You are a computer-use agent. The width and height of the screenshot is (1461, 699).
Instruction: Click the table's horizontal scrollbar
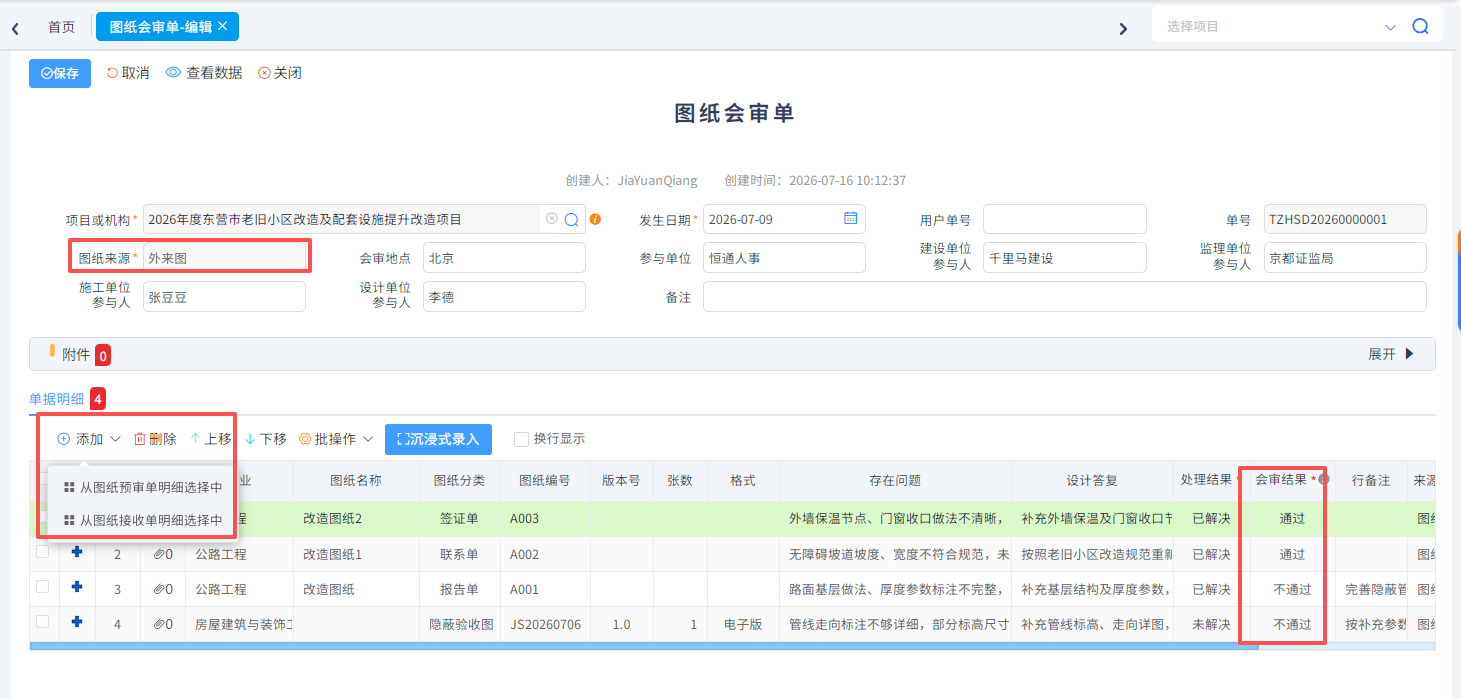click(x=644, y=647)
